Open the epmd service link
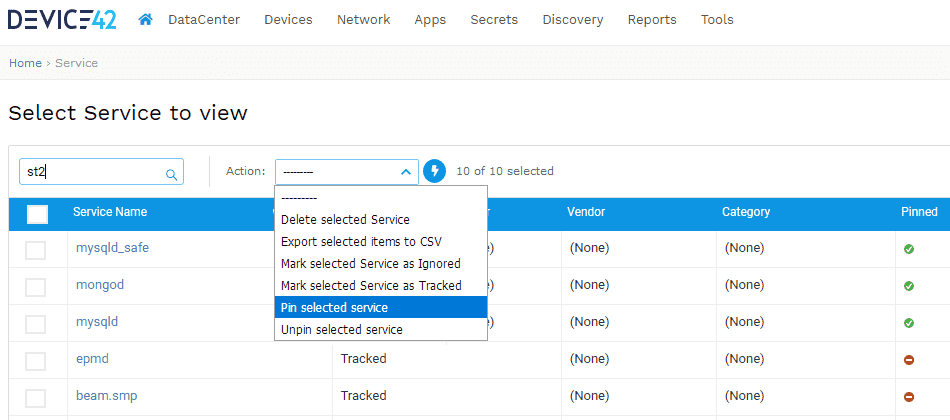 92,359
